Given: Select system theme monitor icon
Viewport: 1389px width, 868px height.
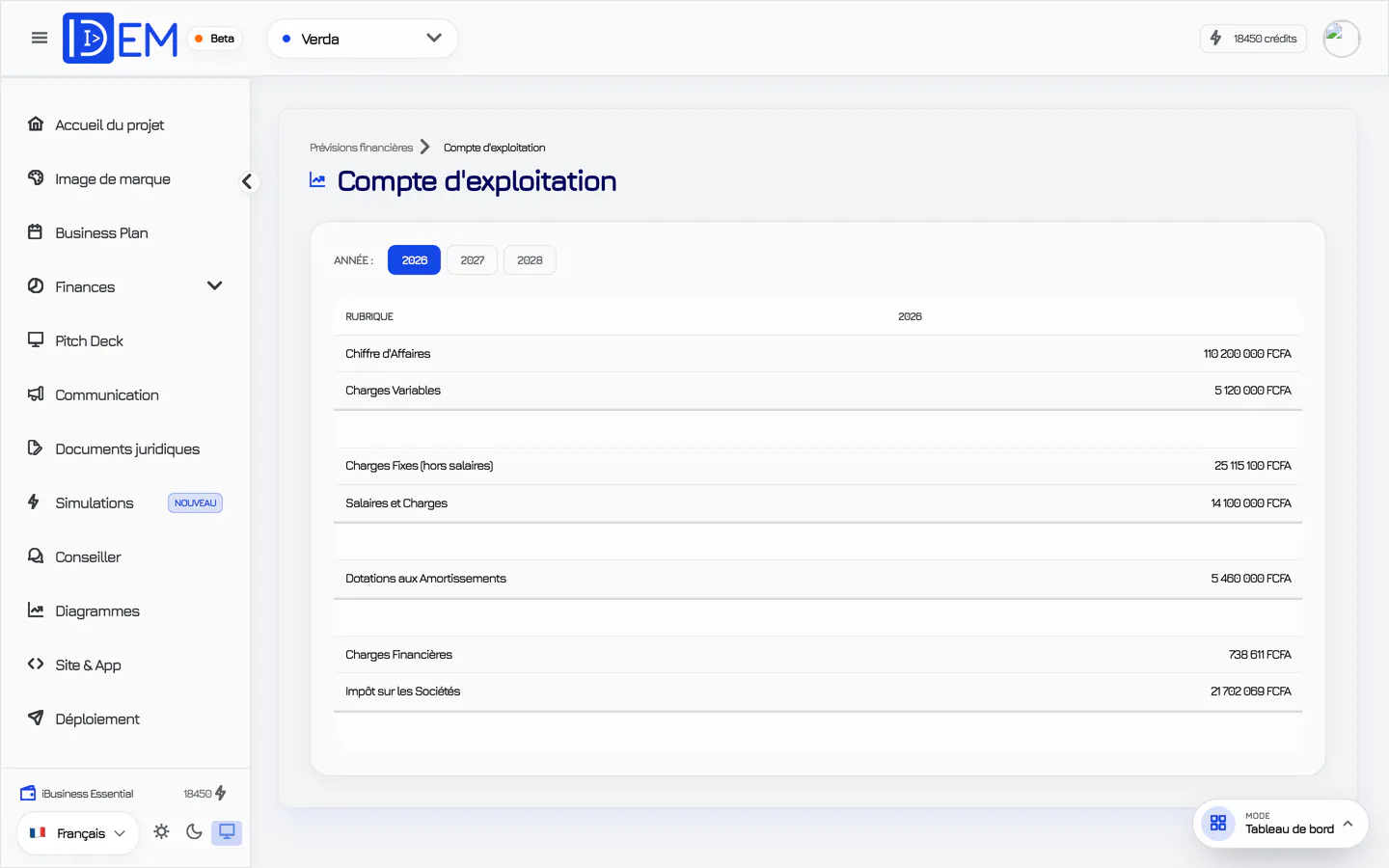Looking at the screenshot, I should (x=227, y=831).
